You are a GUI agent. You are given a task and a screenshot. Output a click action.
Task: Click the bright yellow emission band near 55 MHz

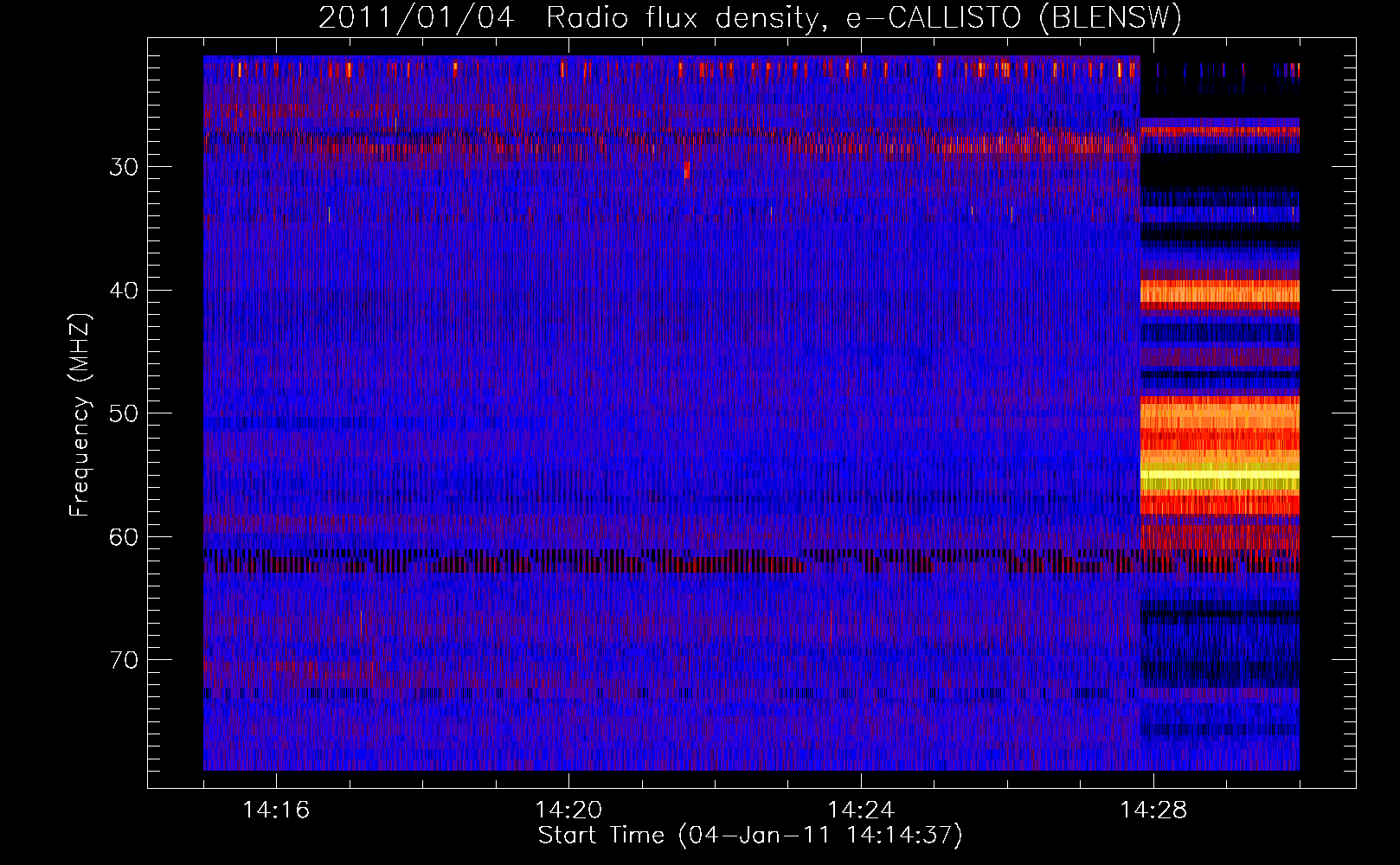pyautogui.click(x=1219, y=475)
